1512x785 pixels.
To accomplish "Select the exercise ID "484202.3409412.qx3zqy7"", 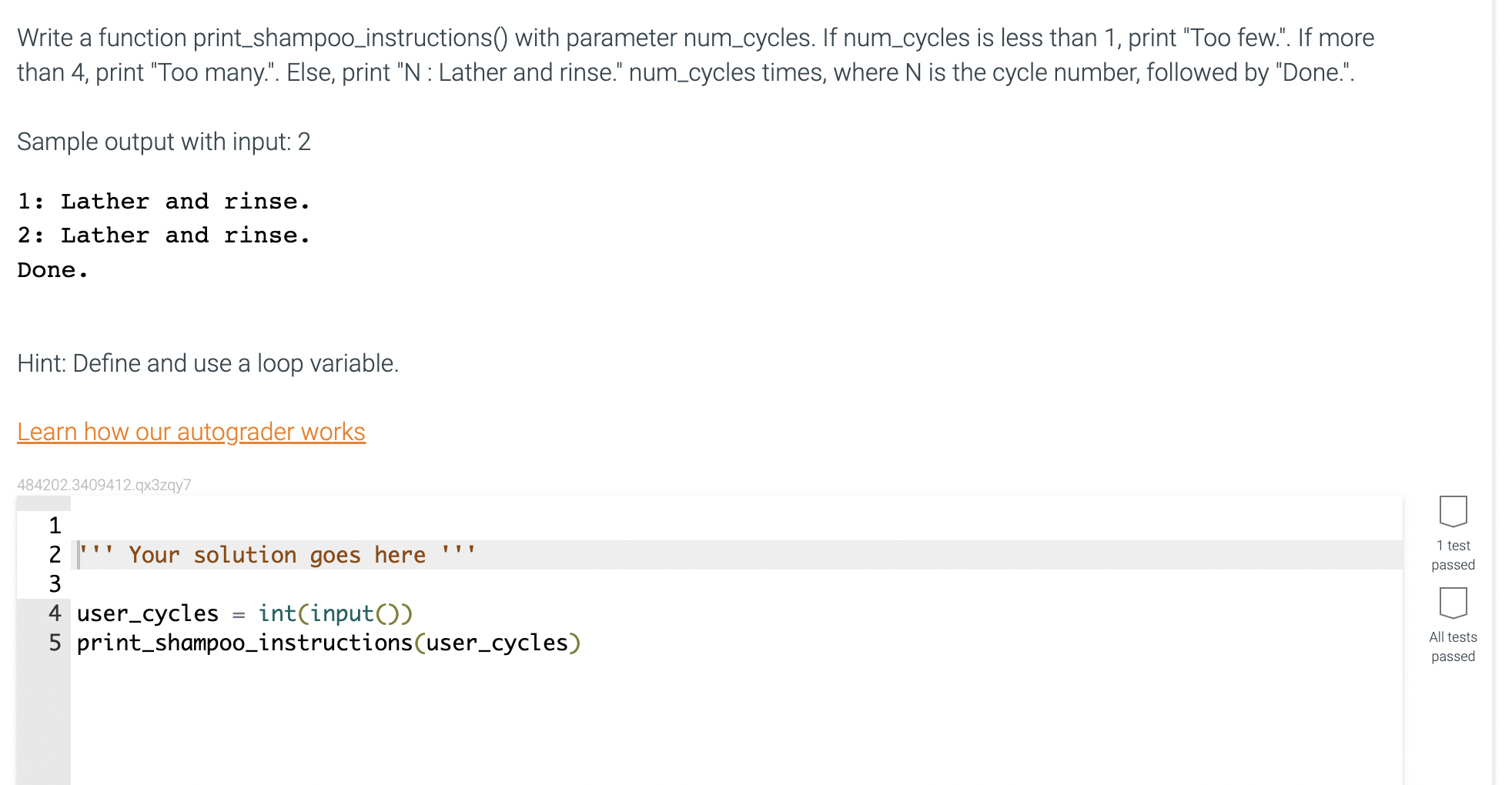I will tap(104, 485).
